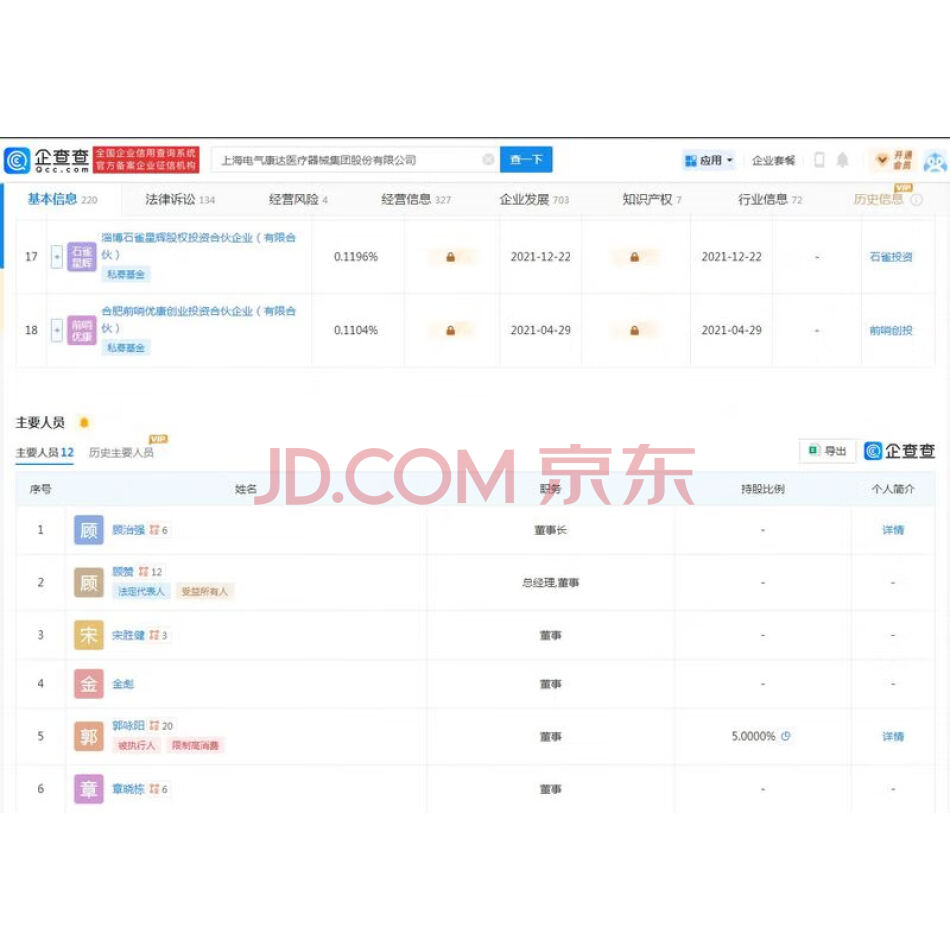Click the 被执行人 tag in row 5

click(136, 745)
